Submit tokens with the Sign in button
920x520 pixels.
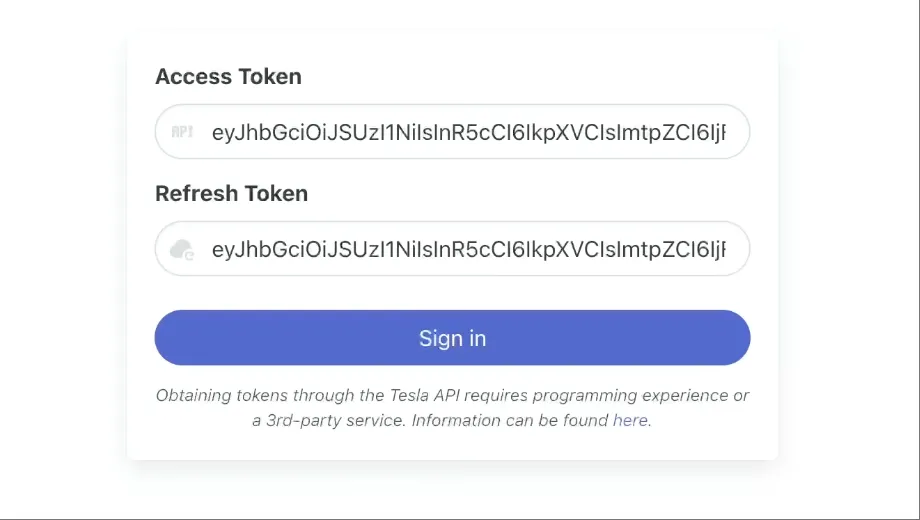[x=452, y=338]
